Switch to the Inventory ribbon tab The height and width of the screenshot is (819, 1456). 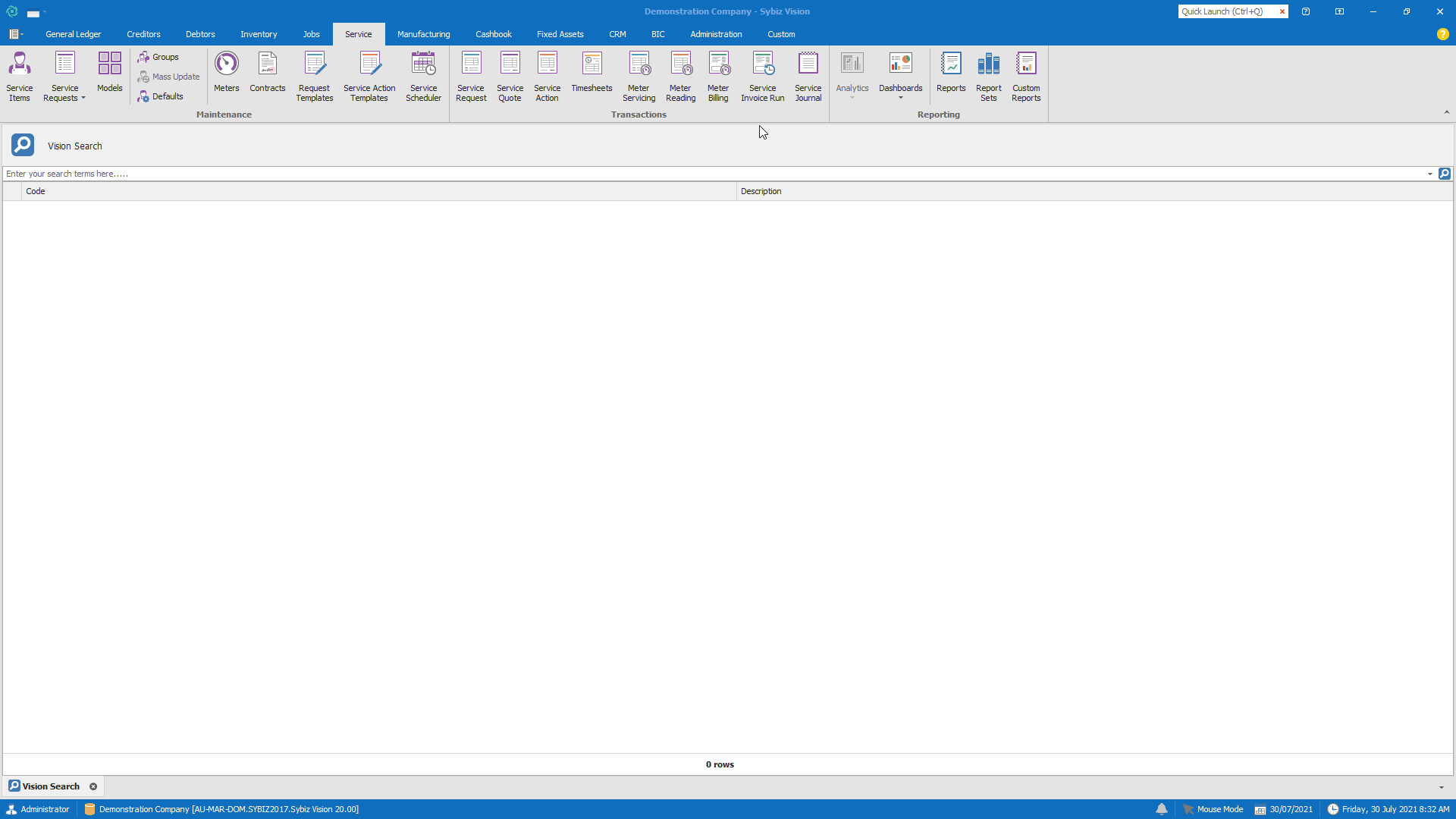pos(259,34)
